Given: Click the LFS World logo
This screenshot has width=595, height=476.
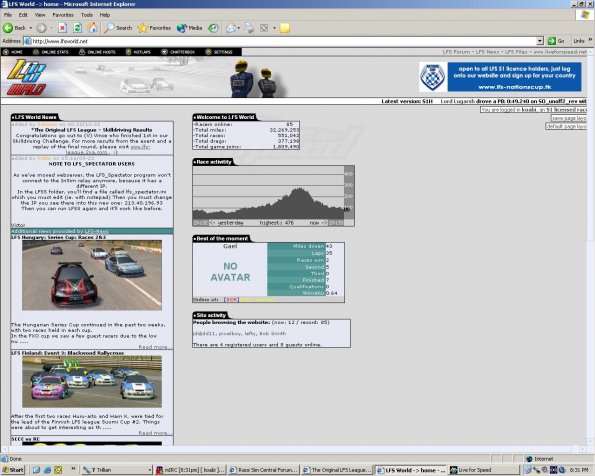Looking at the screenshot, I should click(27, 77).
